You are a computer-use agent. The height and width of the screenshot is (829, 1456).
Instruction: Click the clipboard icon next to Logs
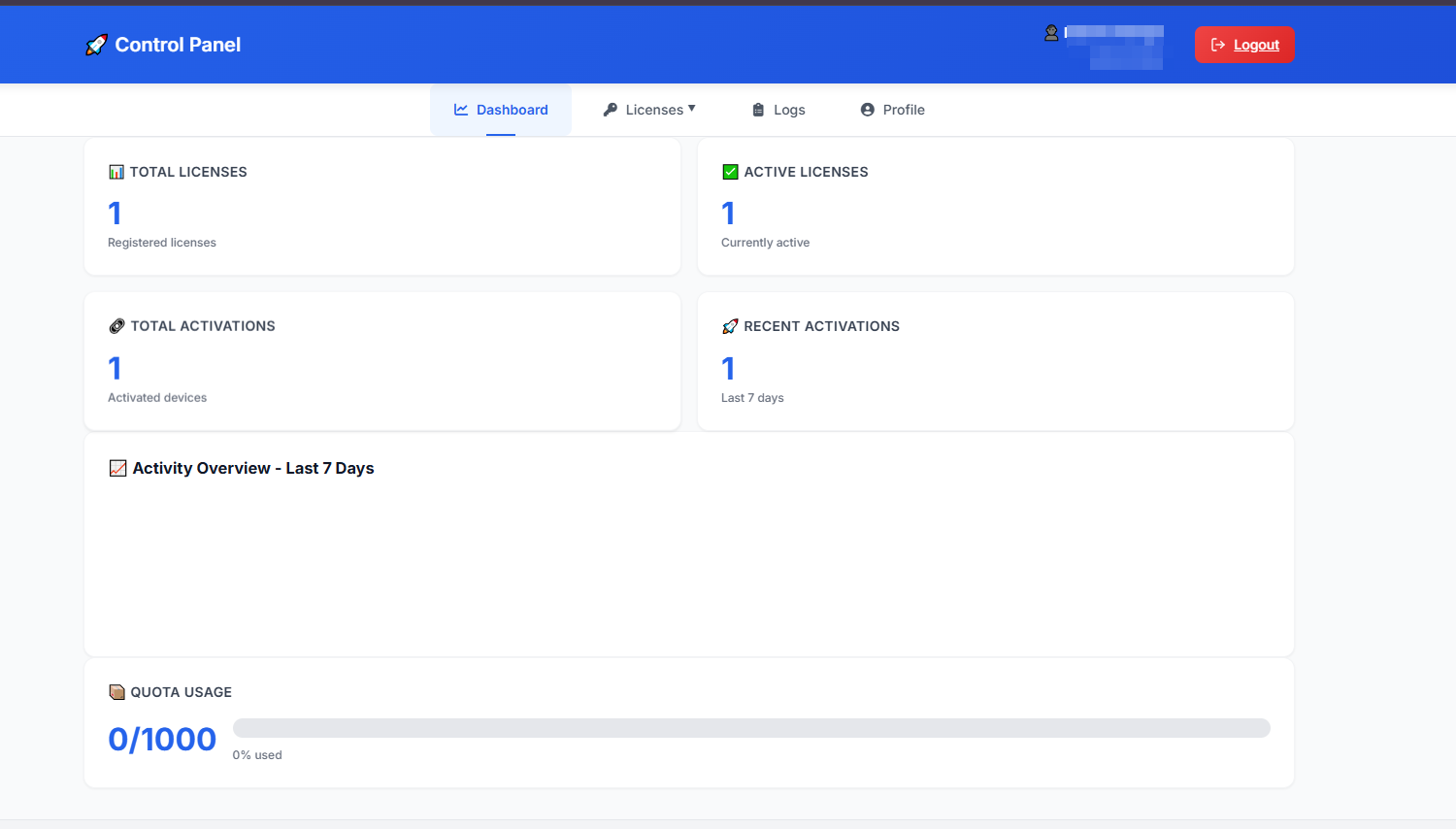coord(756,110)
